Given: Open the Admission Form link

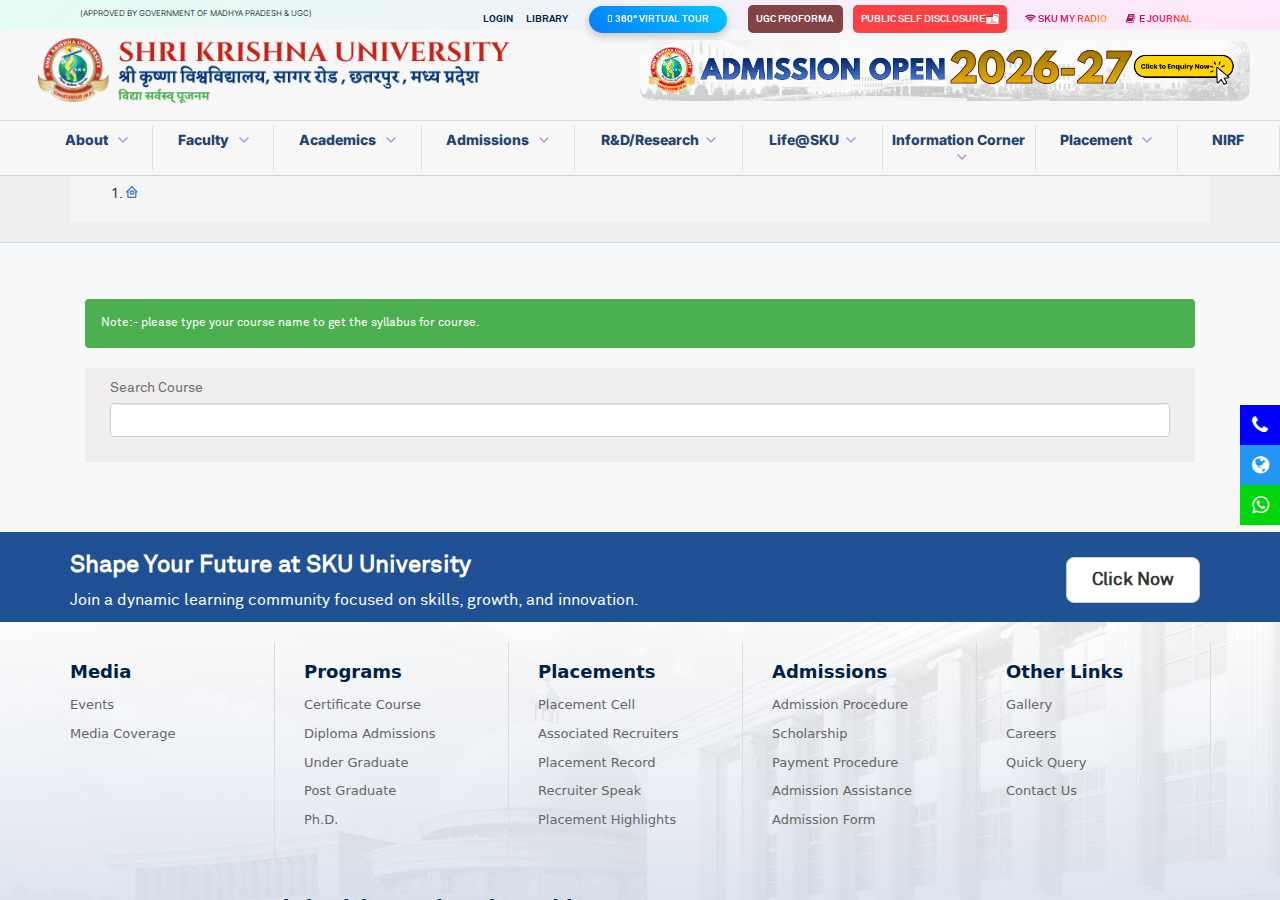Looking at the screenshot, I should click(824, 820).
